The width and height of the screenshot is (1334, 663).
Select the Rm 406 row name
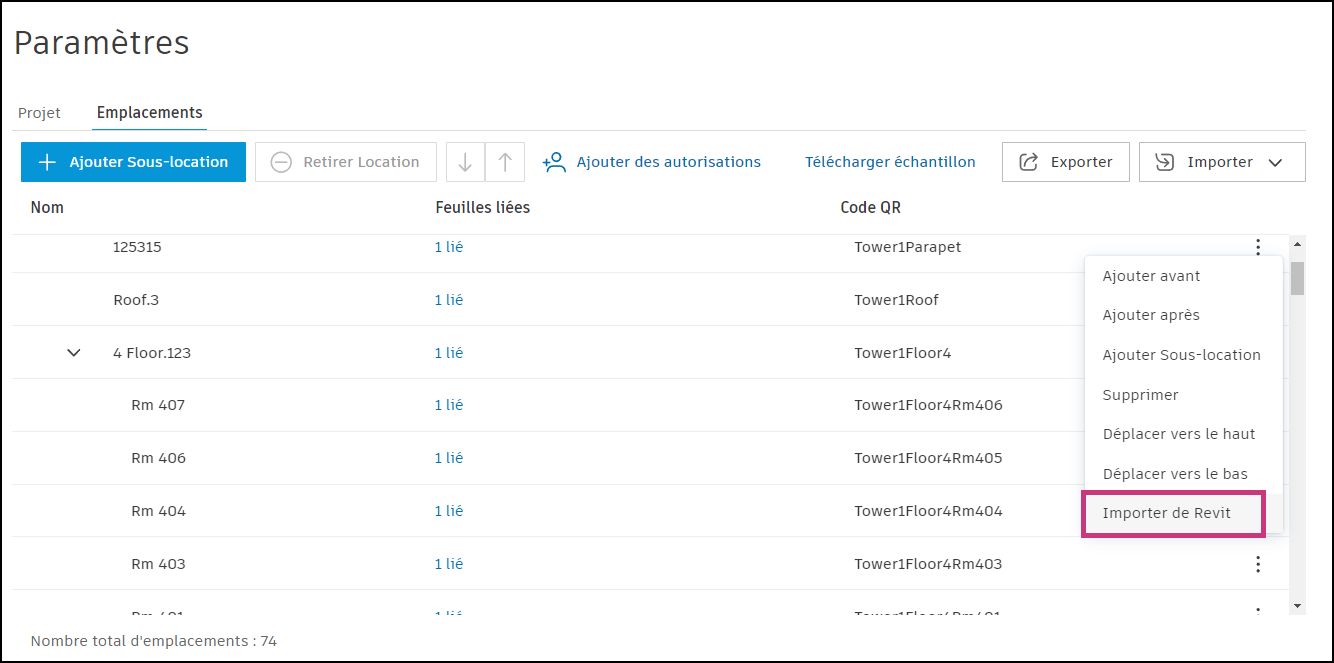click(x=158, y=458)
